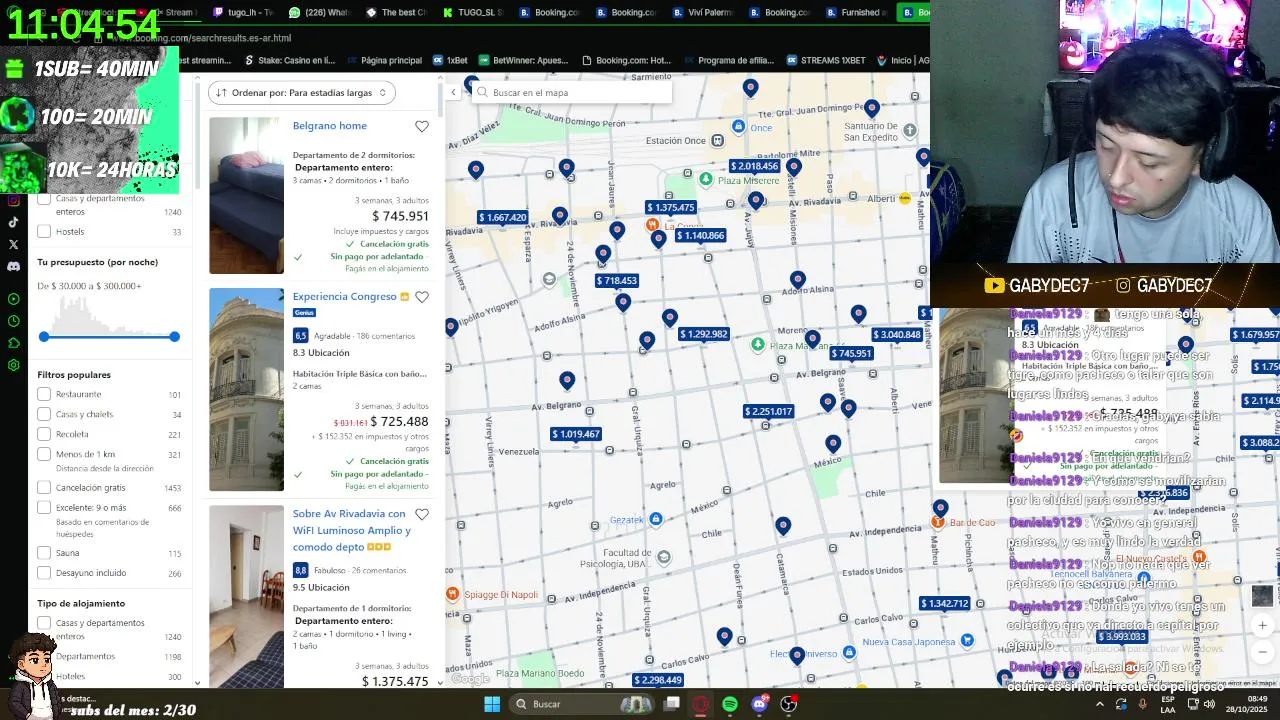This screenshot has height=720, width=1280.
Task: Select the $ 2.018.456 map price marker
Action: (754, 166)
